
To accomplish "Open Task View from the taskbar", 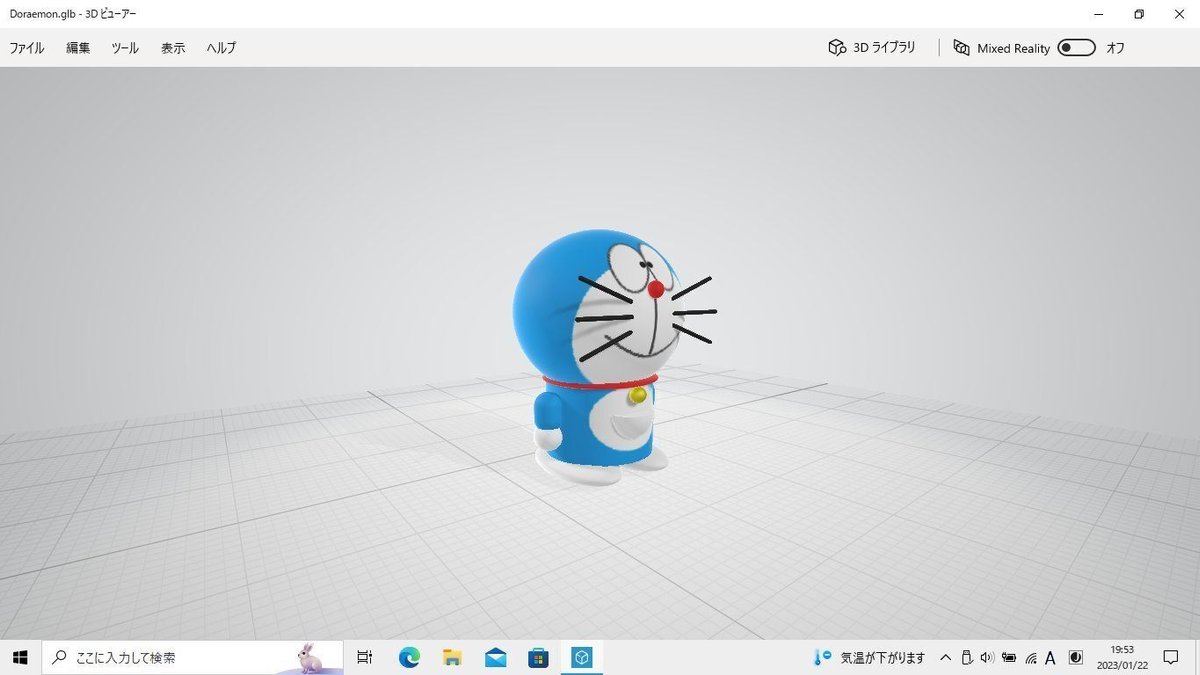I will click(364, 657).
